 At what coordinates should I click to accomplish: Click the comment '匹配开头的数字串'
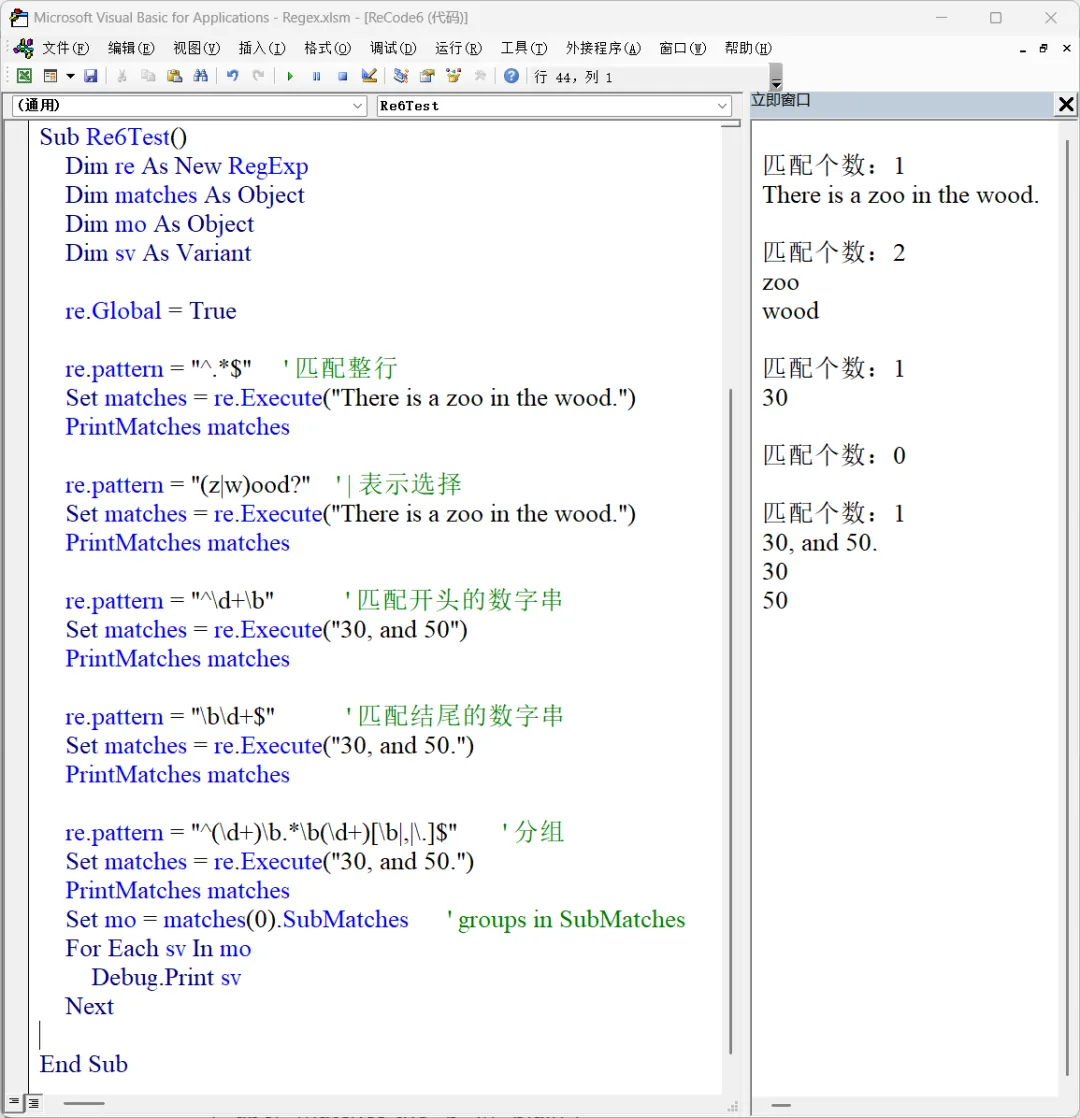click(x=459, y=600)
